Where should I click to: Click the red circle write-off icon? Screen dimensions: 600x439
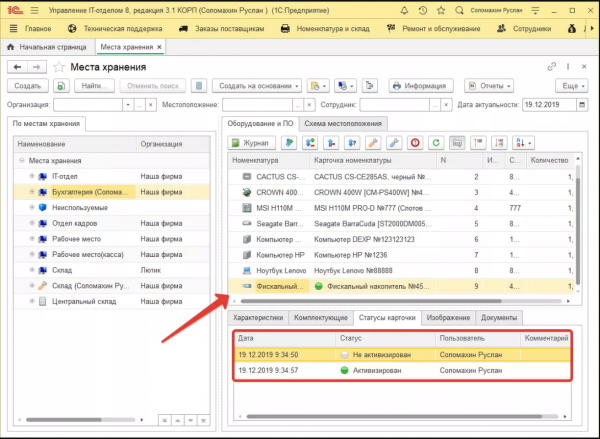tap(415, 143)
